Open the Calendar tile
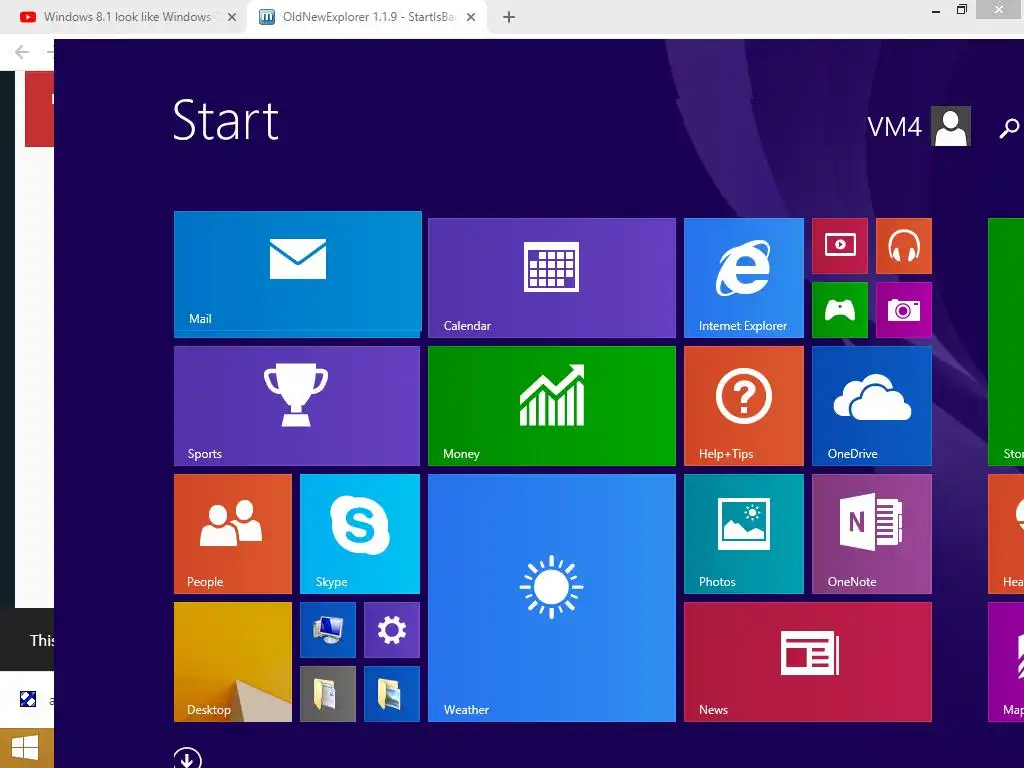Image resolution: width=1024 pixels, height=768 pixels. pos(552,278)
